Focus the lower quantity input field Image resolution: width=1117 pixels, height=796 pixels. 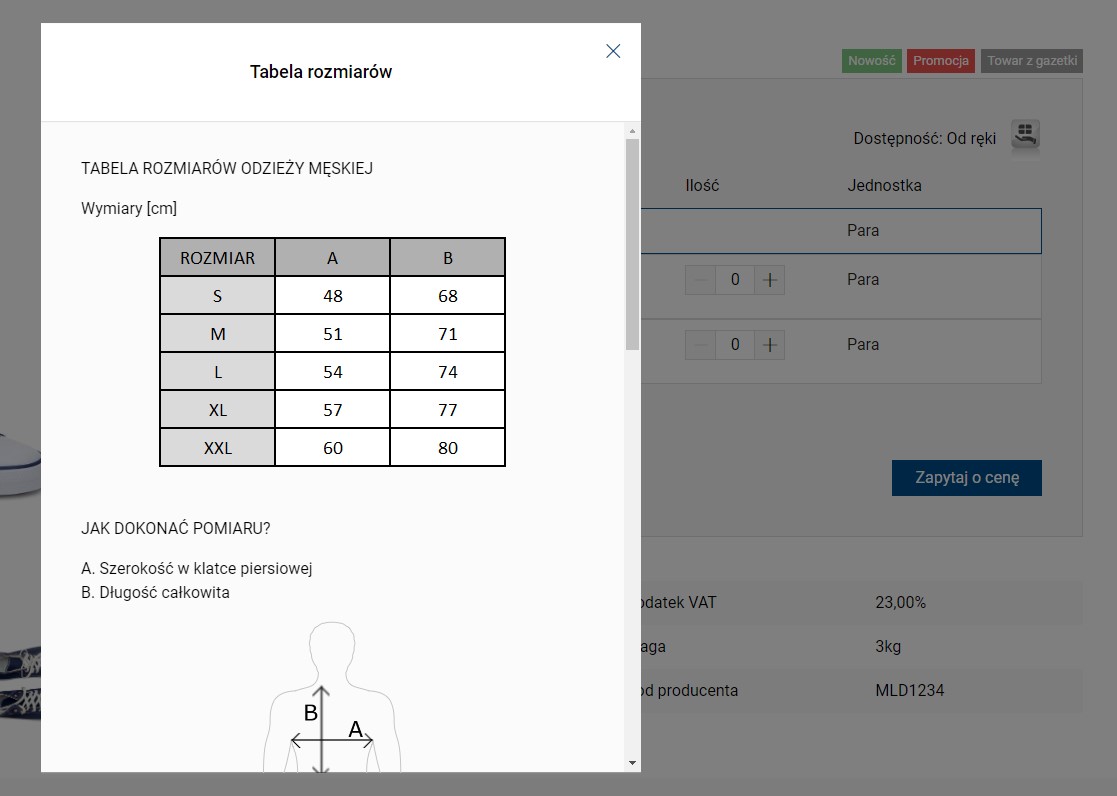(735, 345)
